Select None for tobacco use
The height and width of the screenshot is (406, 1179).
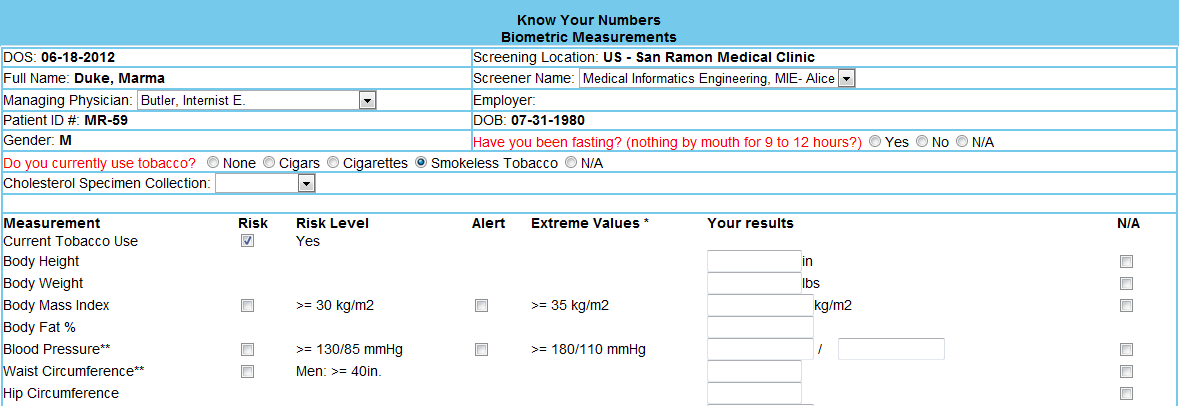point(212,163)
